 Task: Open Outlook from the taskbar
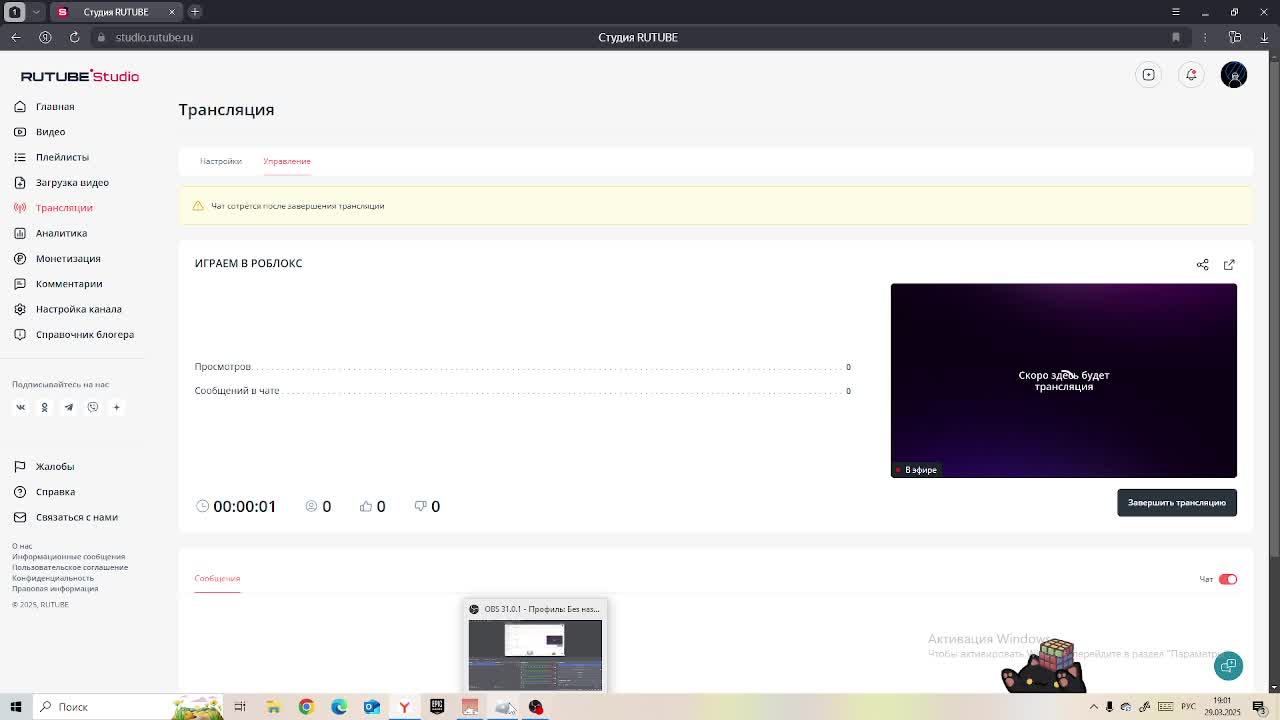pyautogui.click(x=372, y=707)
